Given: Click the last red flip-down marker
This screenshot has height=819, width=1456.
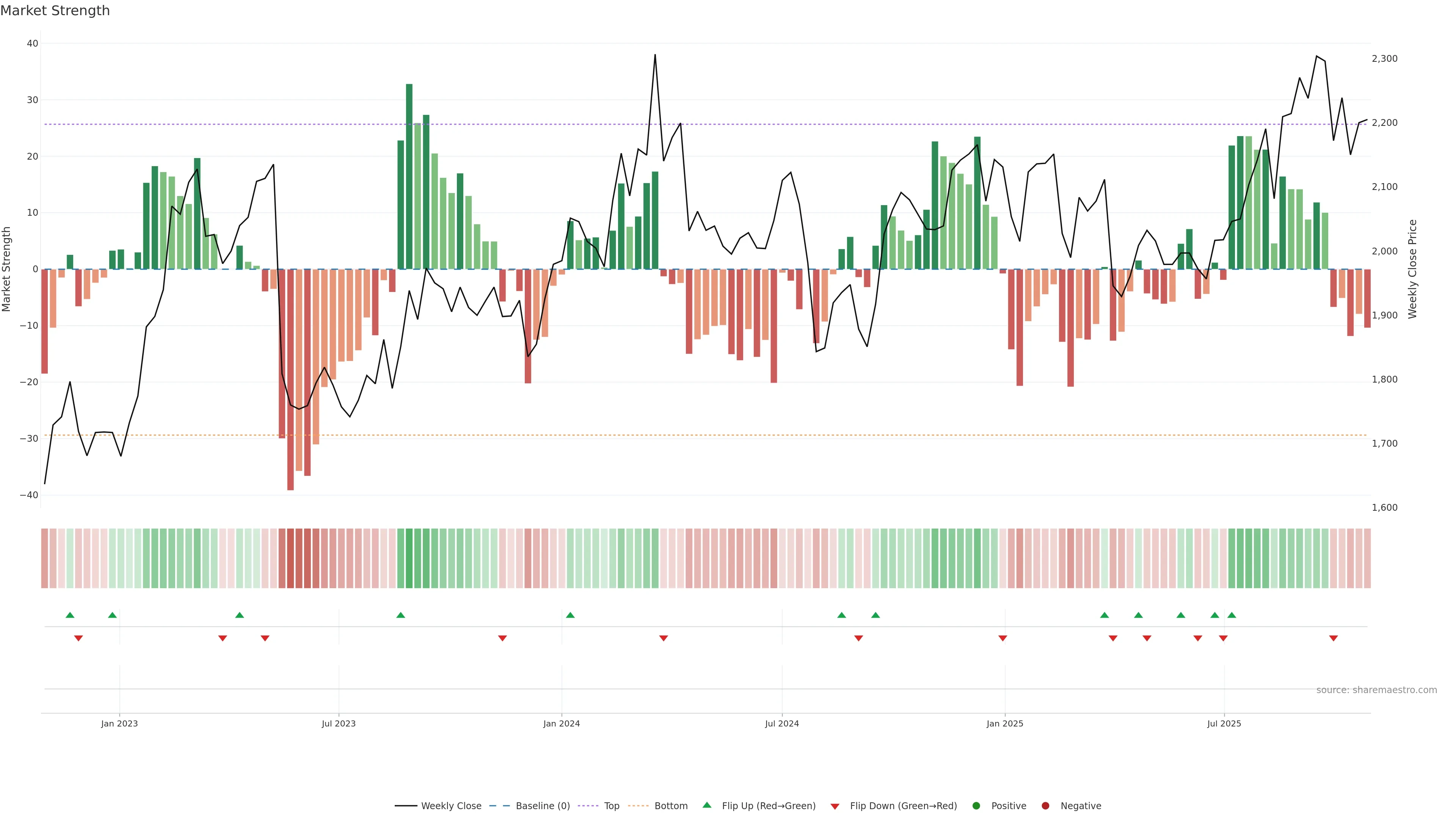Looking at the screenshot, I should click(x=1334, y=638).
